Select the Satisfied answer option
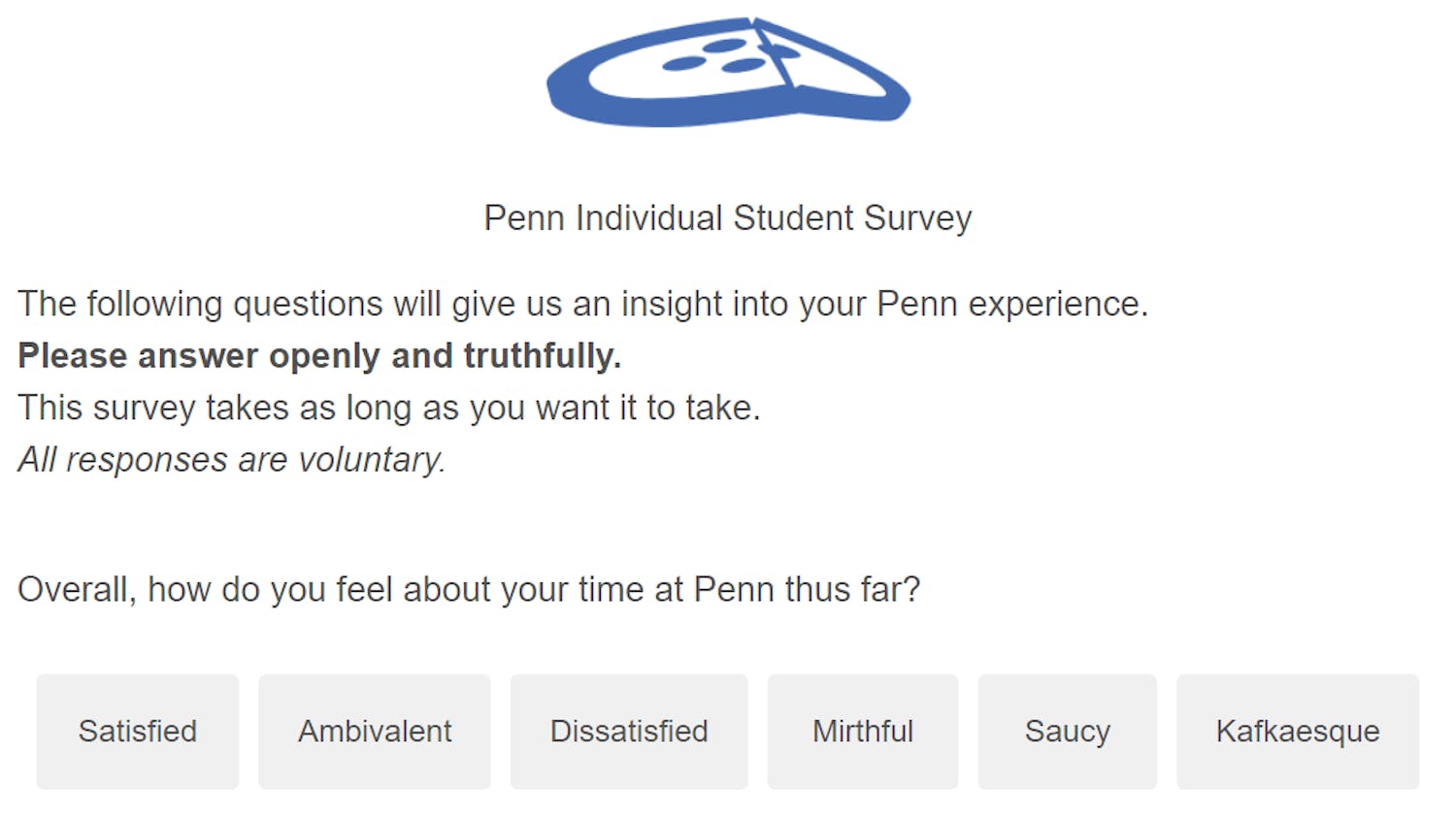The height and width of the screenshot is (819, 1456). 138,732
